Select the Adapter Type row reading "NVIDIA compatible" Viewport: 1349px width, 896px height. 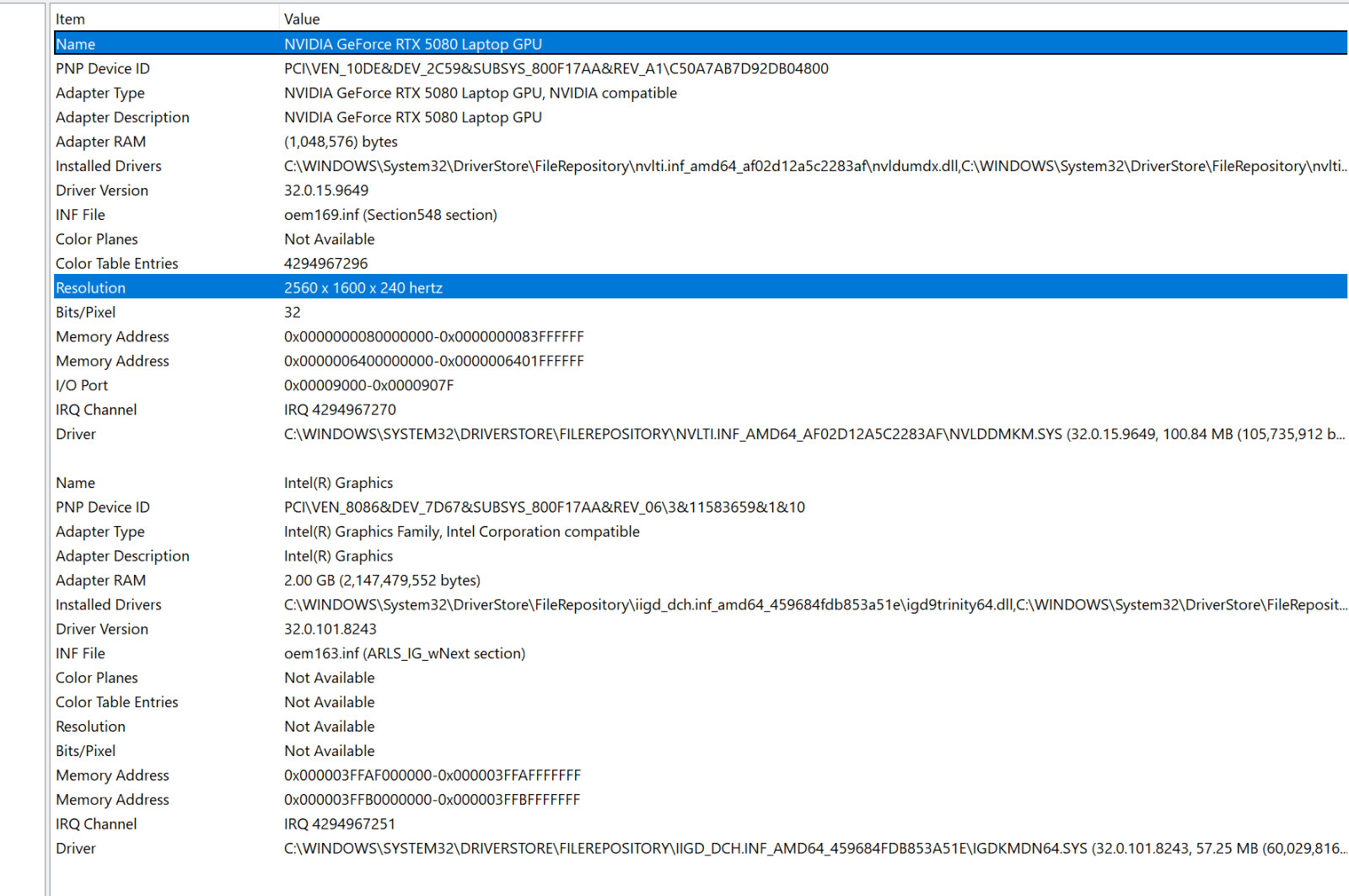(x=701, y=93)
